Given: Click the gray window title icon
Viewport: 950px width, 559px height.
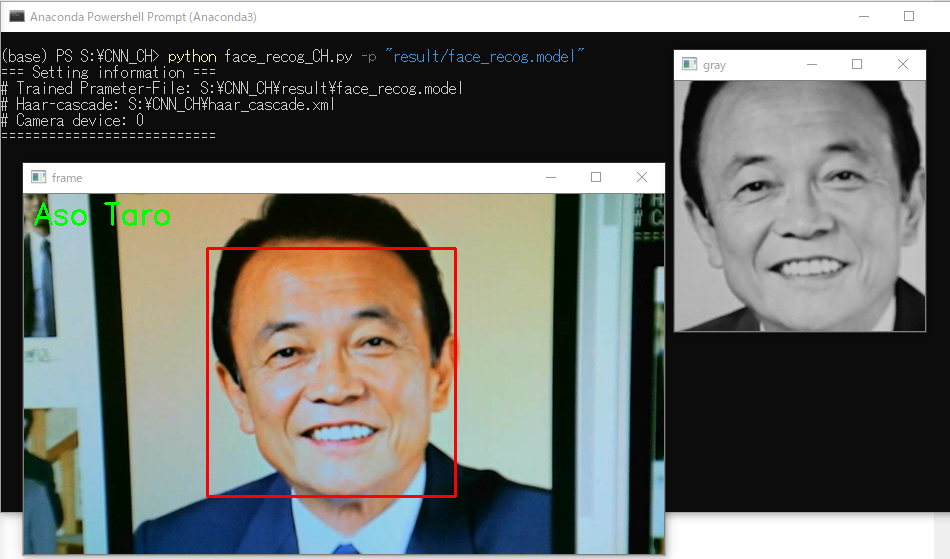Looking at the screenshot, I should point(689,64).
